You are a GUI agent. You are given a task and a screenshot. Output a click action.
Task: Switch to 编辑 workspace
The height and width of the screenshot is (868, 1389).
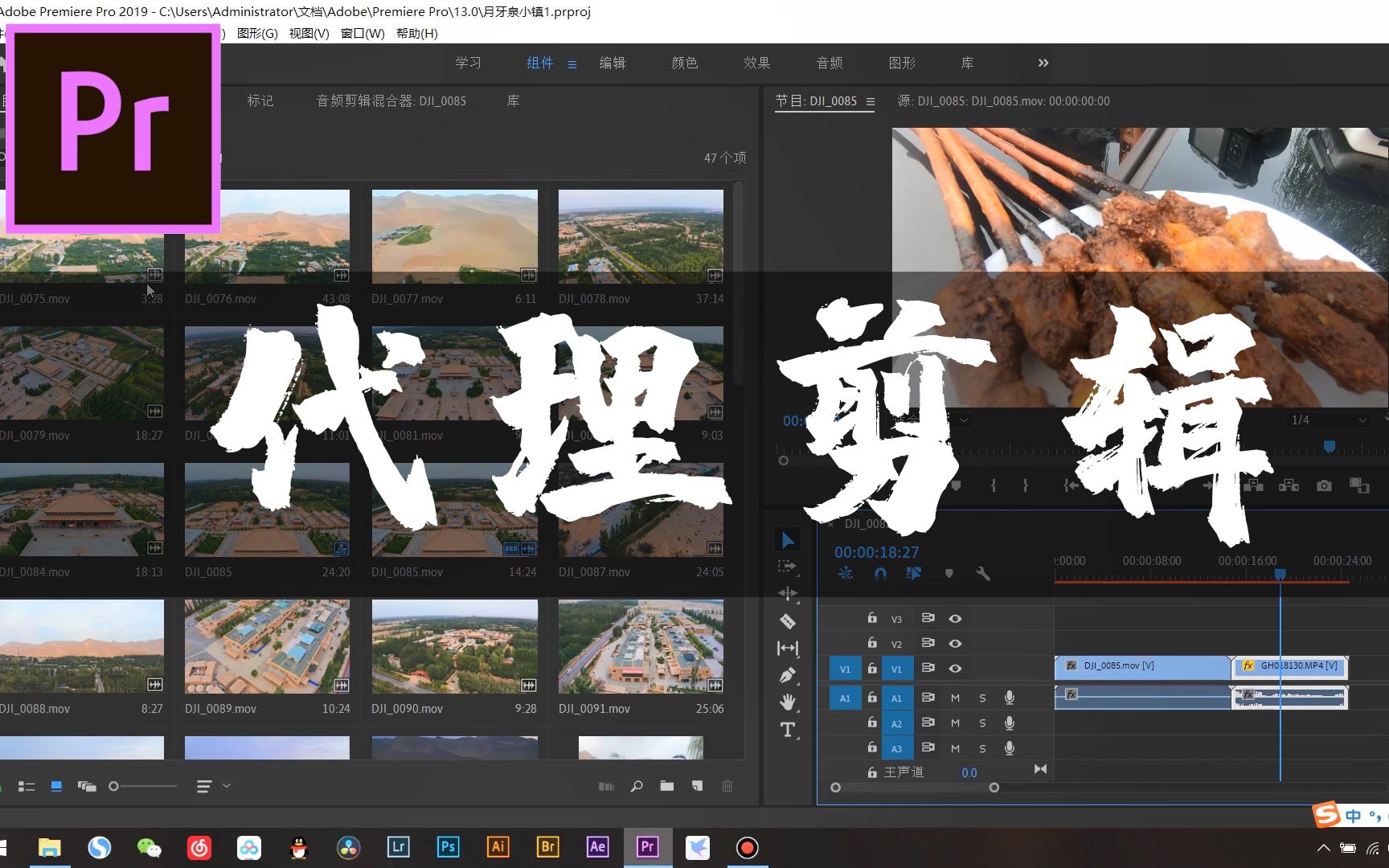click(613, 63)
